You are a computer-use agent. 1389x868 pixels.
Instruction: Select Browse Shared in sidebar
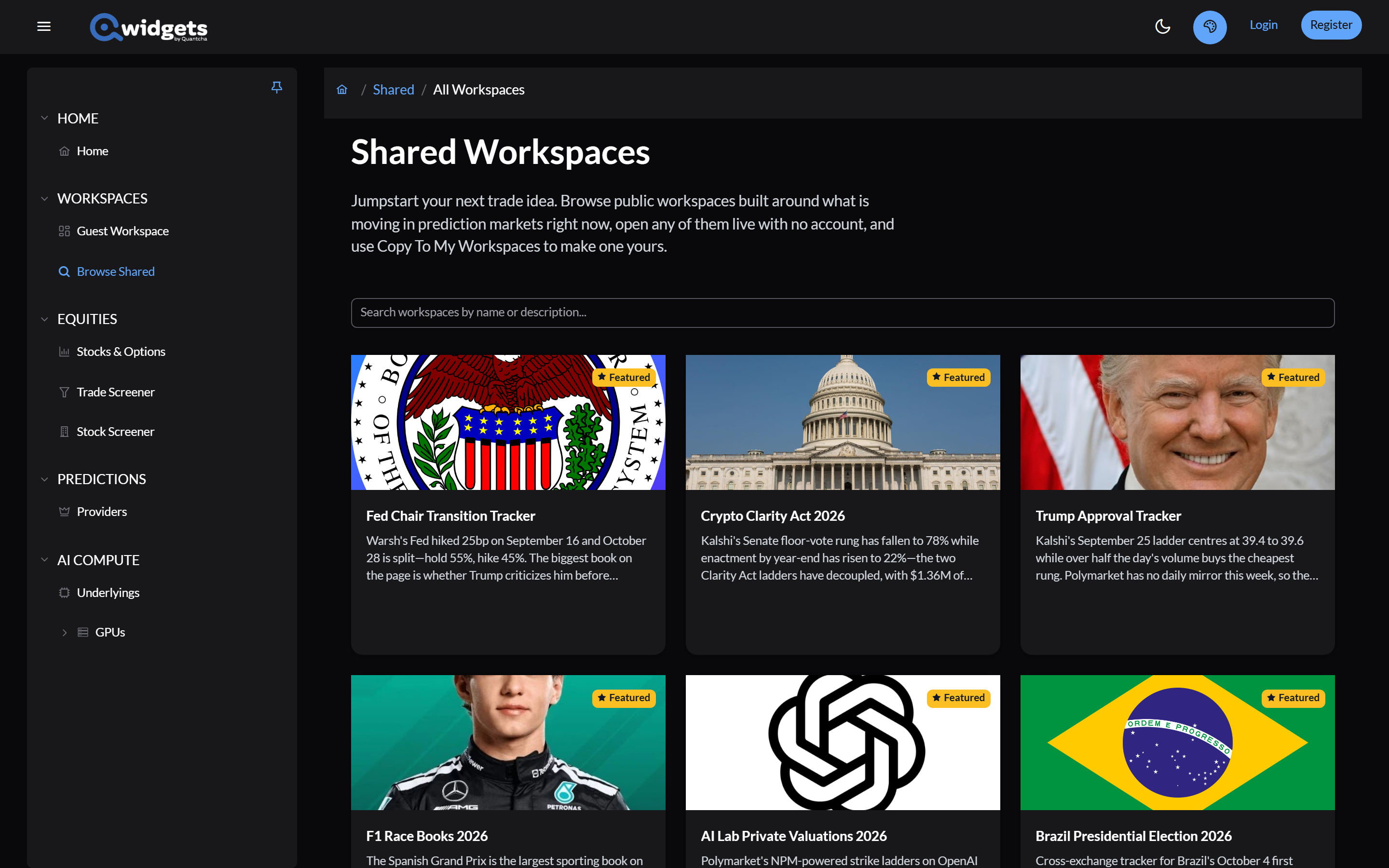tap(116, 271)
